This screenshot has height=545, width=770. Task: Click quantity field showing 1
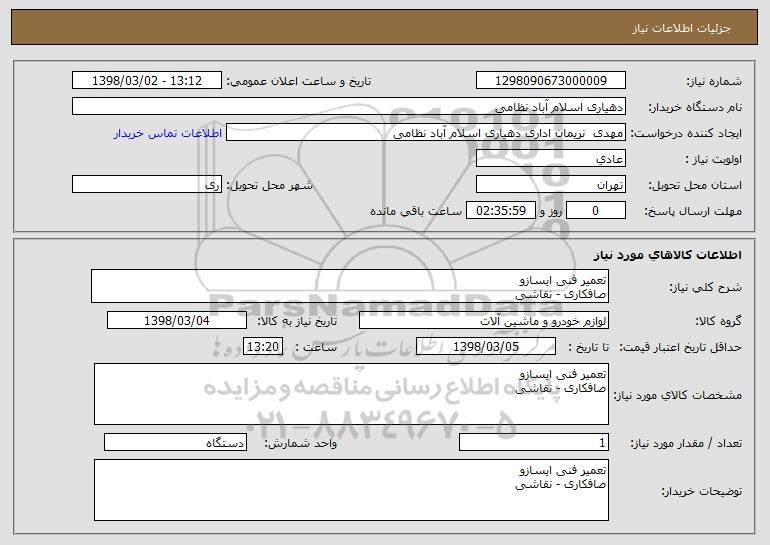coord(534,443)
